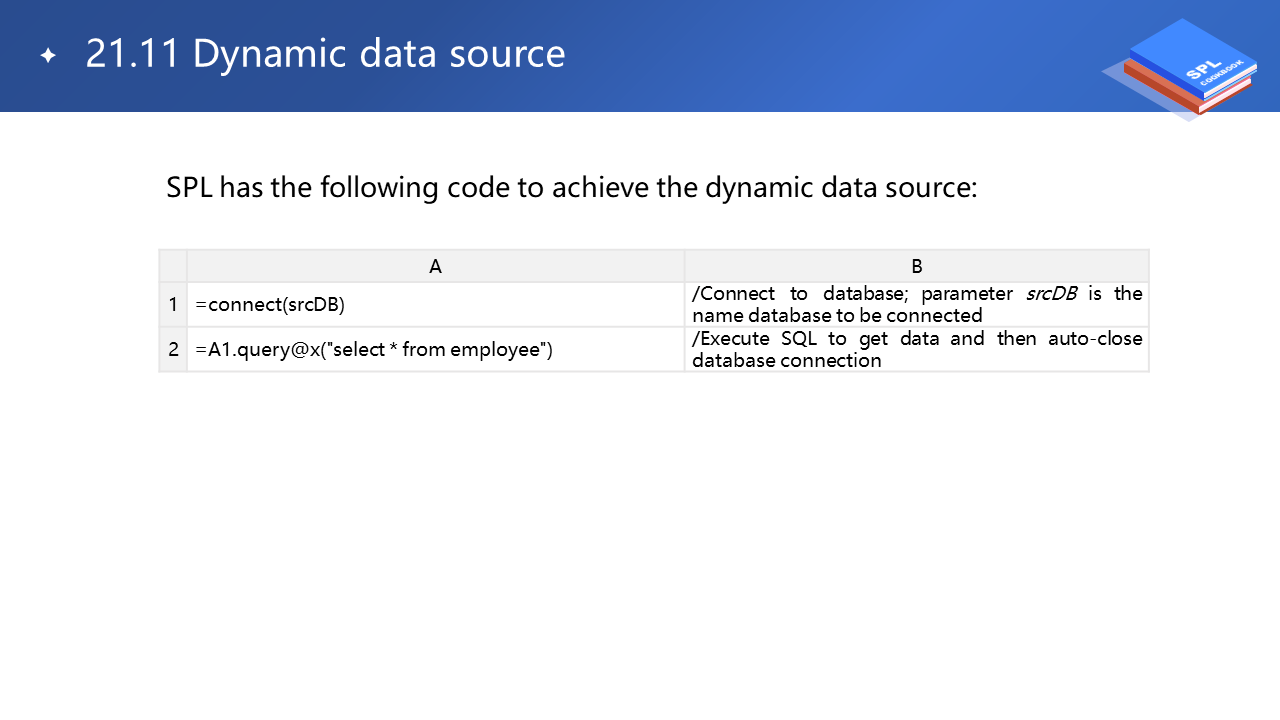Click the "SPL" lettering on the book cover
The image size is (1280, 720).
coord(1198,72)
